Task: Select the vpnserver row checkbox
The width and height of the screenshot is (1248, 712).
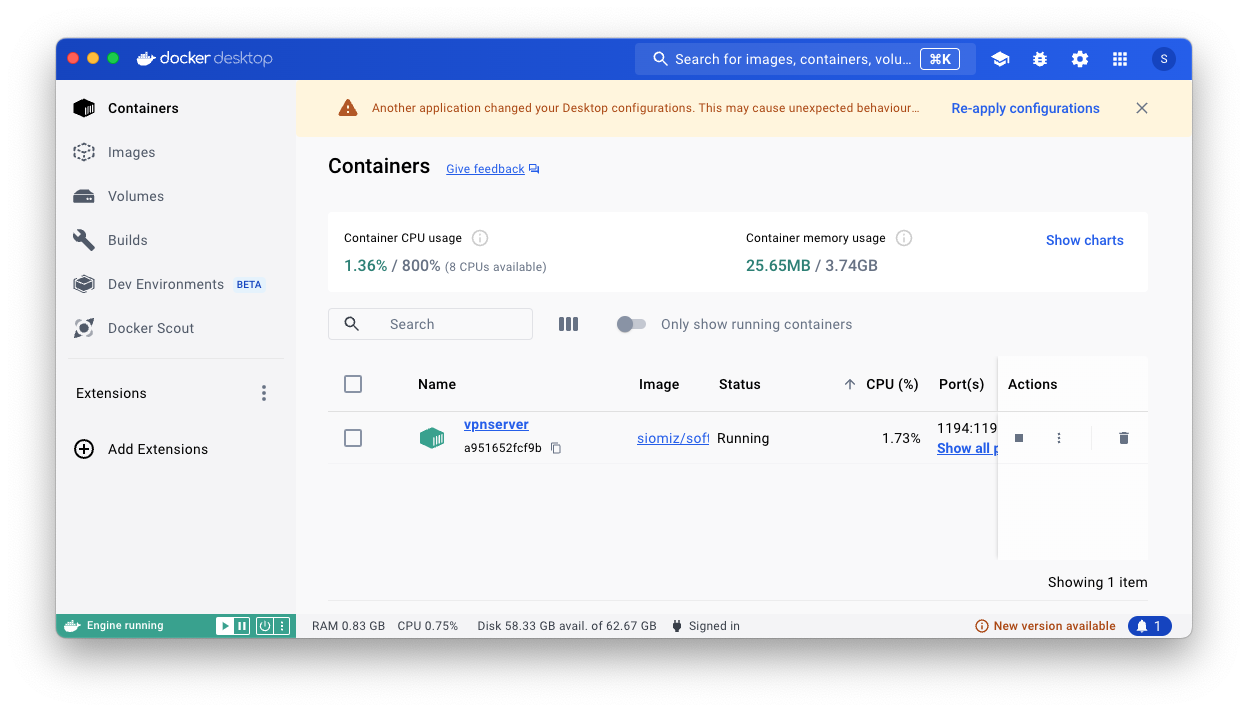Action: (353, 438)
